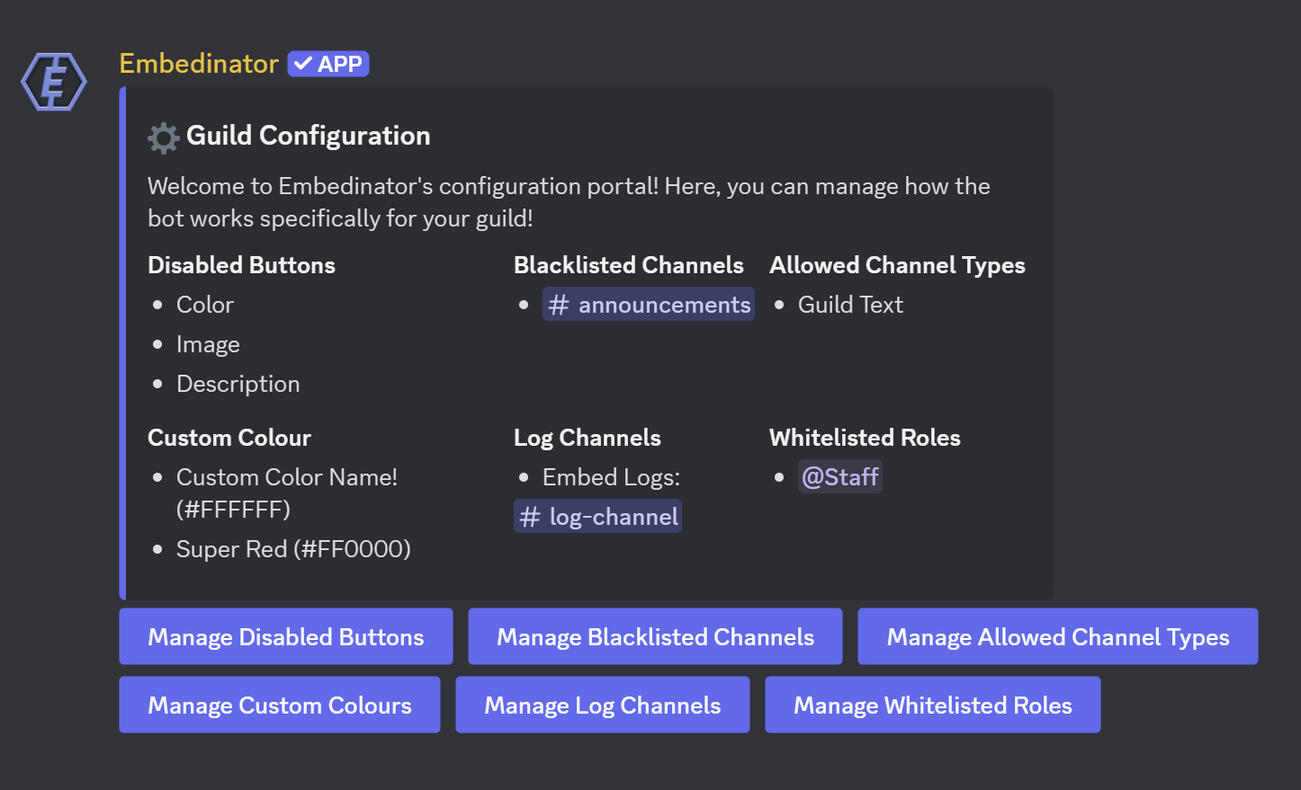Click the Super Red (#FF0000) entry
Screen dimensions: 1301x790
tap(294, 549)
